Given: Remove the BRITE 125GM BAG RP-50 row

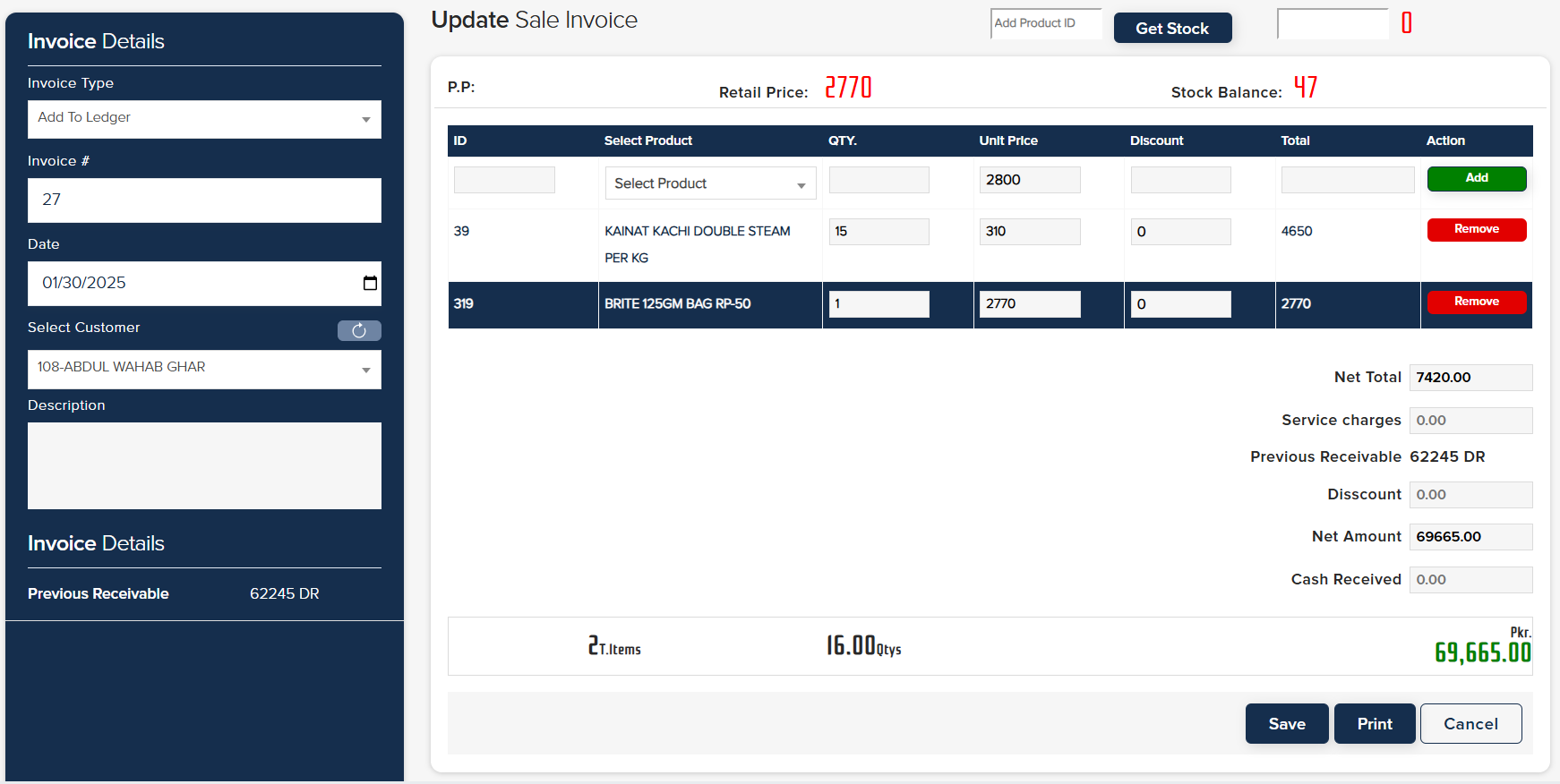Looking at the screenshot, I should (1477, 302).
